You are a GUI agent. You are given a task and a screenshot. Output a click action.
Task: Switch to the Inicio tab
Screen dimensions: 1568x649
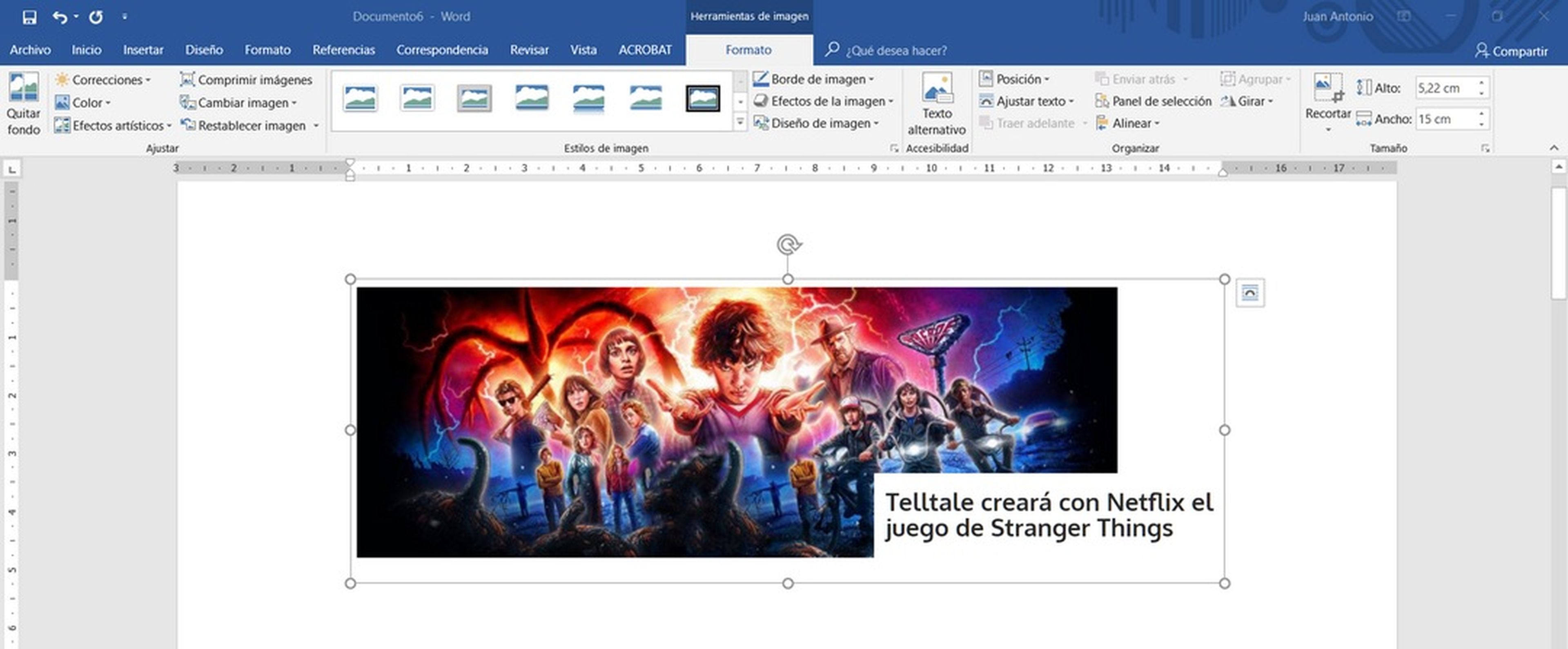pyautogui.click(x=87, y=50)
